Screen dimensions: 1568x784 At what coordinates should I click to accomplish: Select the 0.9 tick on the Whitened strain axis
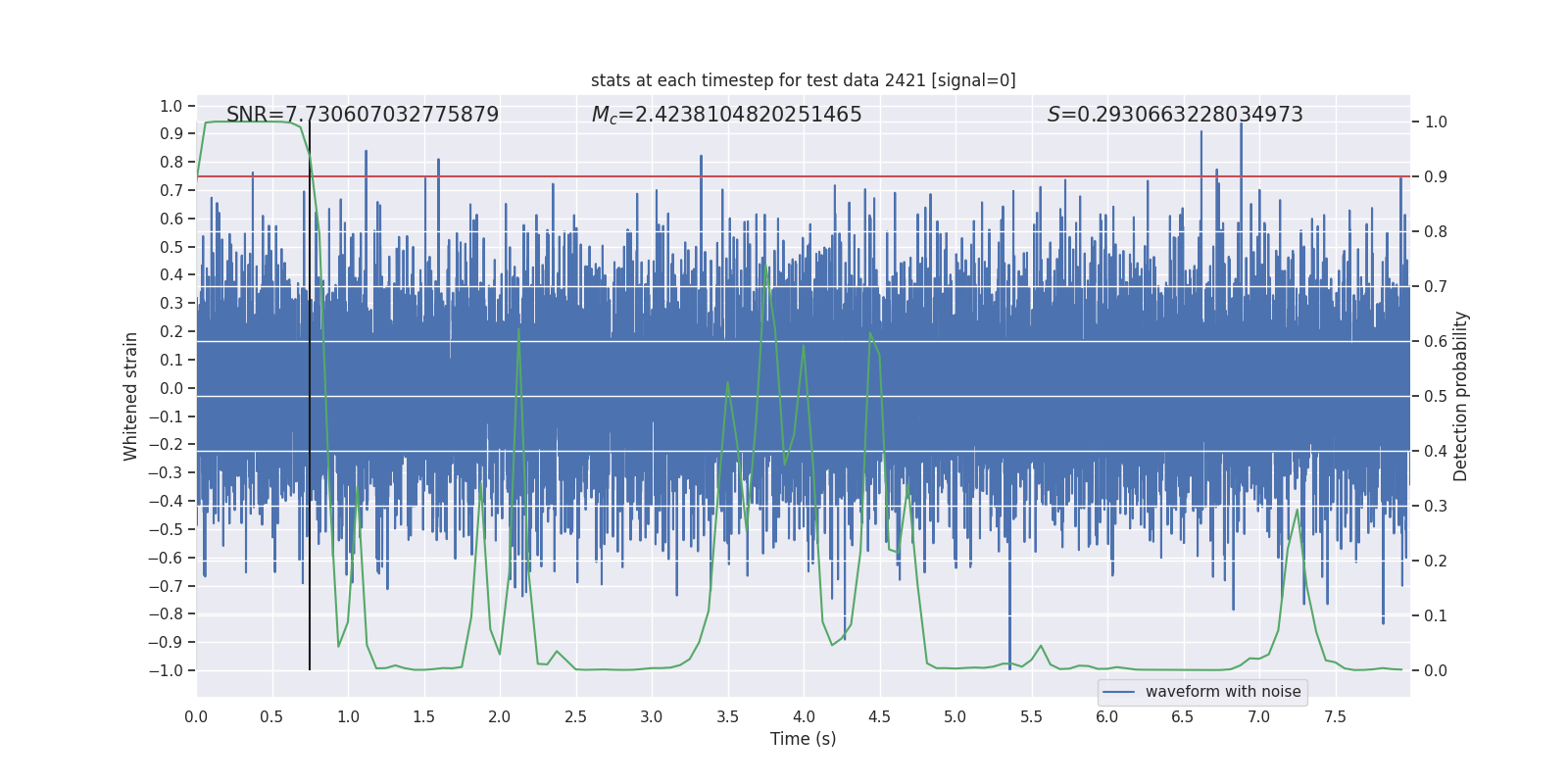click(171, 134)
